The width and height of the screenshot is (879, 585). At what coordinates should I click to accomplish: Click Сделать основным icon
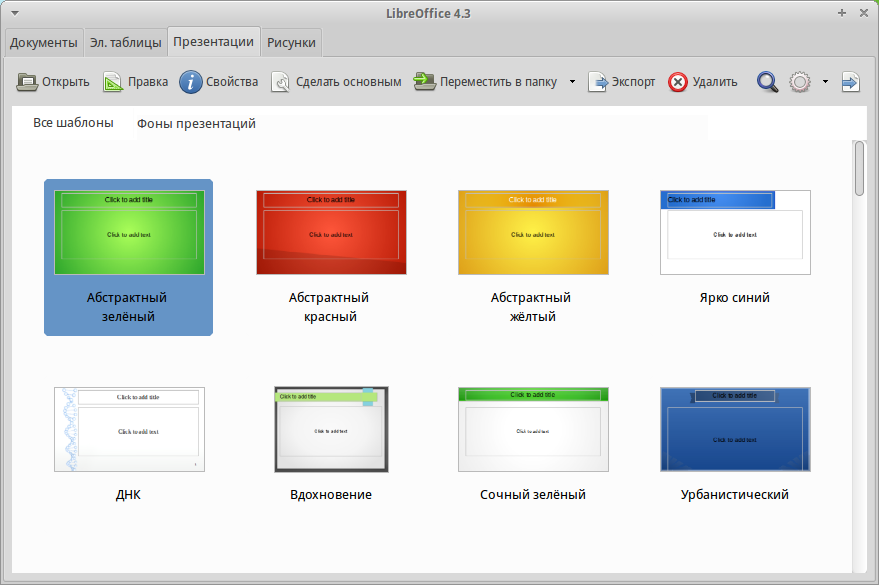[281, 82]
